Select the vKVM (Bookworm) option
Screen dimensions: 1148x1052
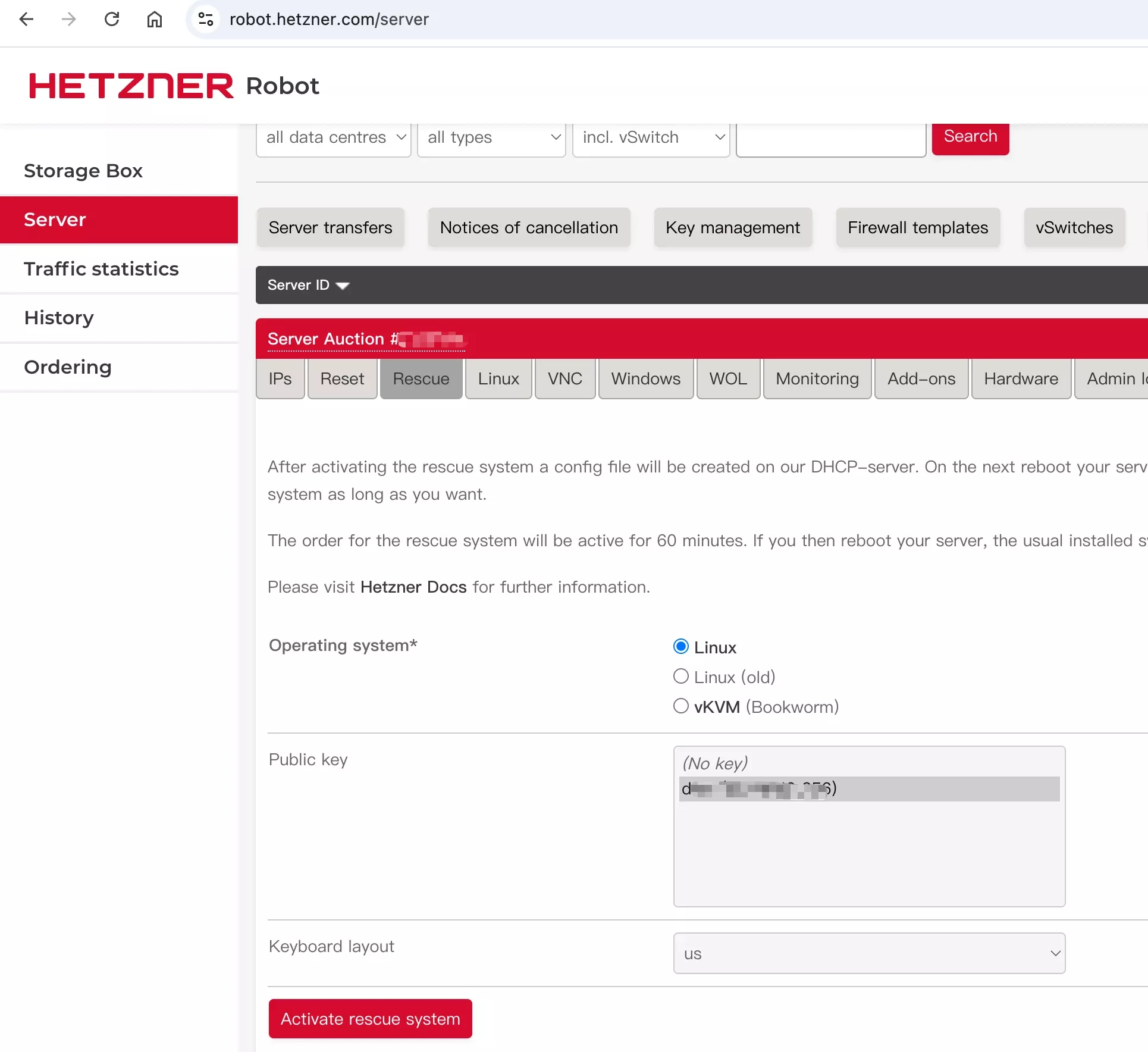coord(681,706)
